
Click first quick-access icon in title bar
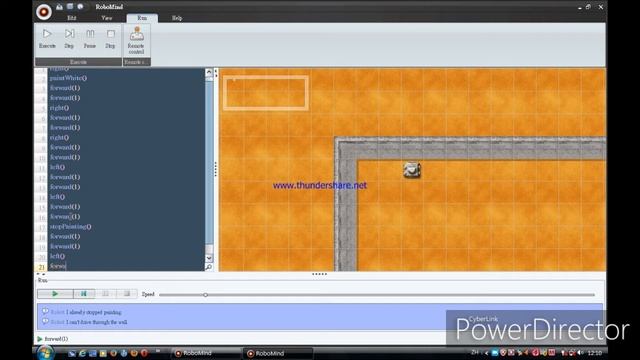[59, 7]
